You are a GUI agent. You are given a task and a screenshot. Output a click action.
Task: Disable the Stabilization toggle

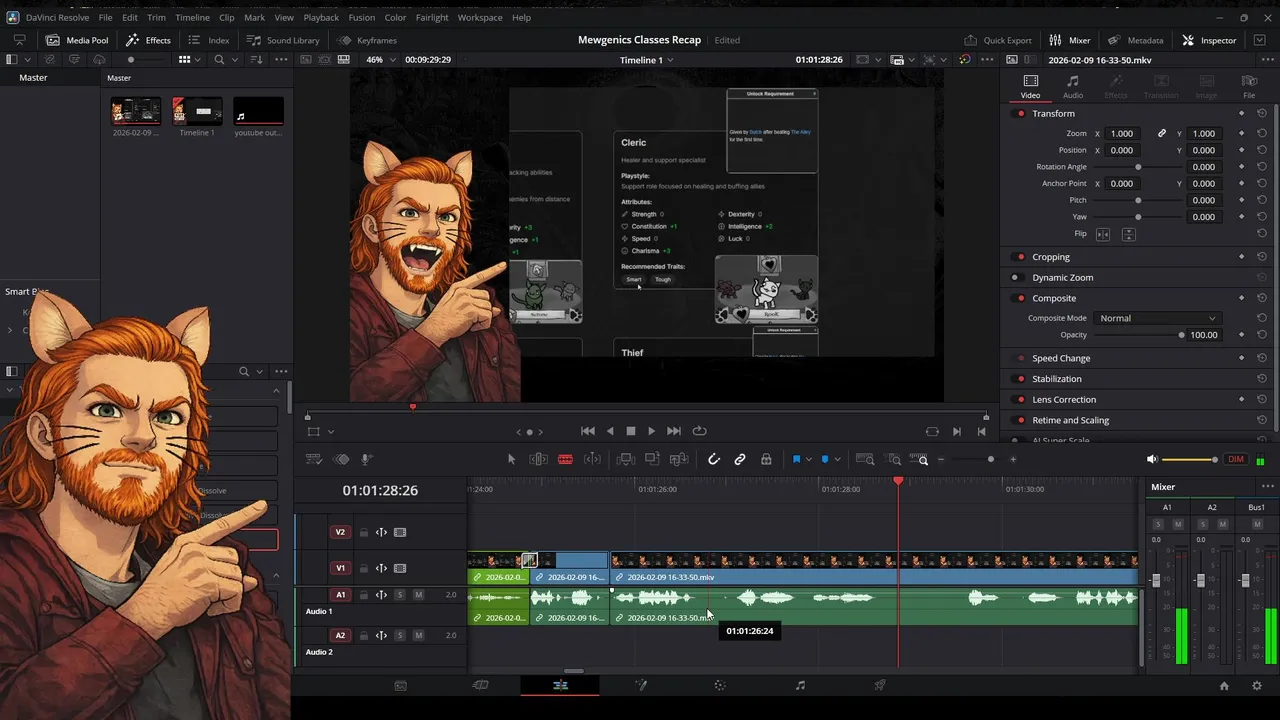[1020, 379]
